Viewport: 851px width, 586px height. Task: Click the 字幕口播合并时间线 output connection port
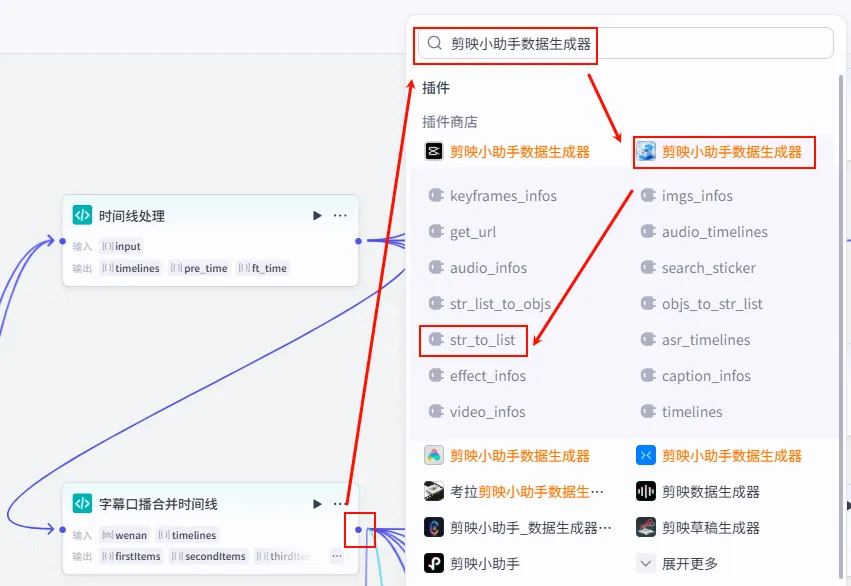point(358,529)
